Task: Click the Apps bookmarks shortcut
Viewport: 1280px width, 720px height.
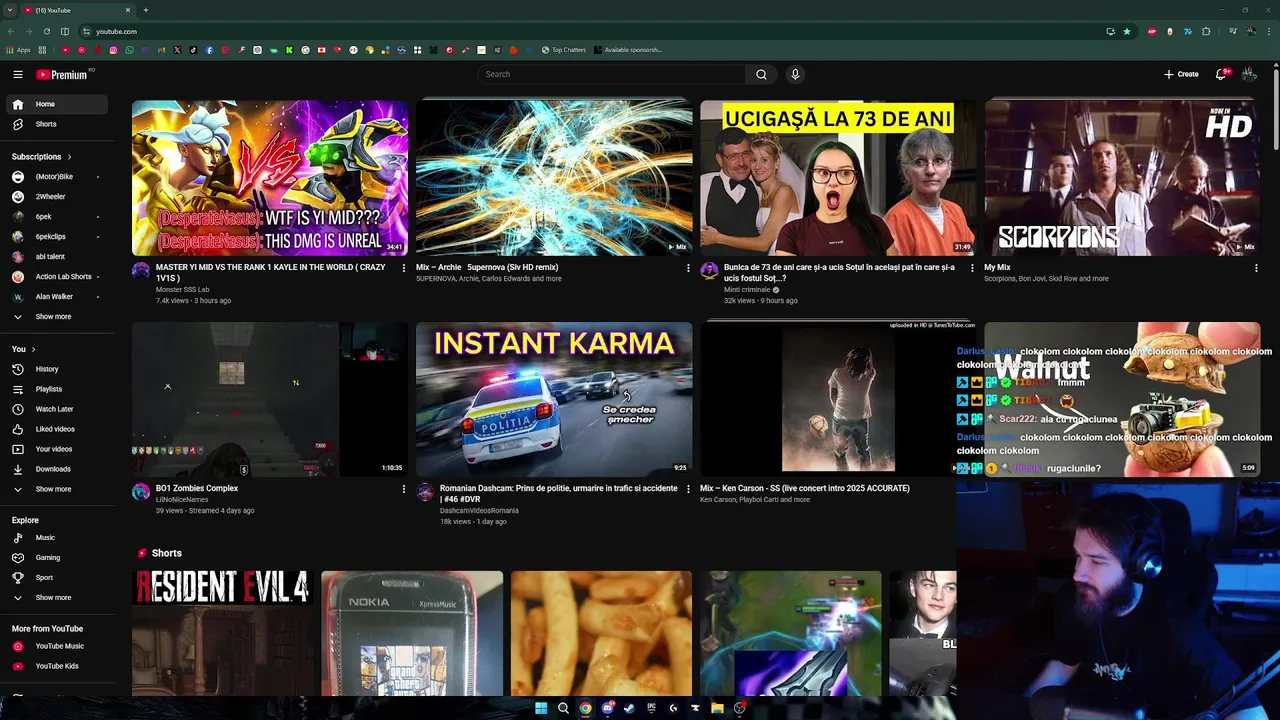Action: click(18, 50)
